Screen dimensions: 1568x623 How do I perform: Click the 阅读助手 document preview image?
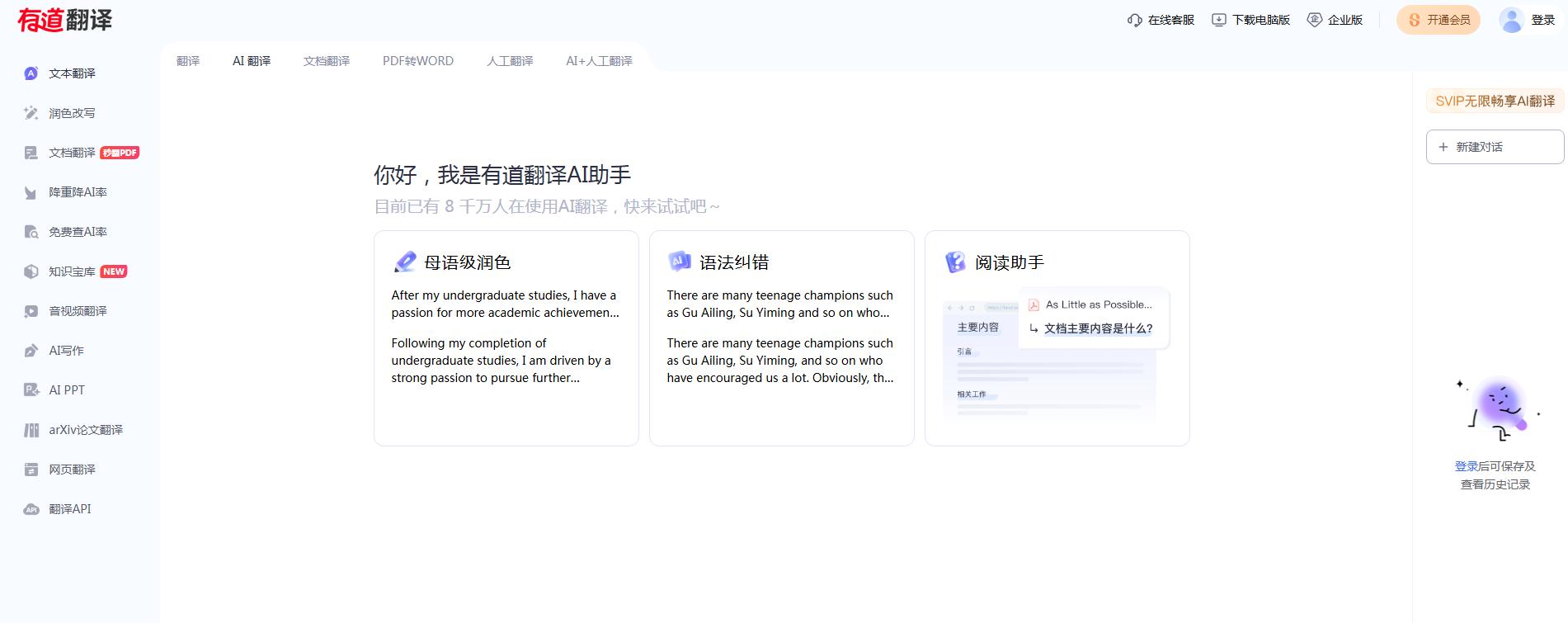(x=1057, y=355)
